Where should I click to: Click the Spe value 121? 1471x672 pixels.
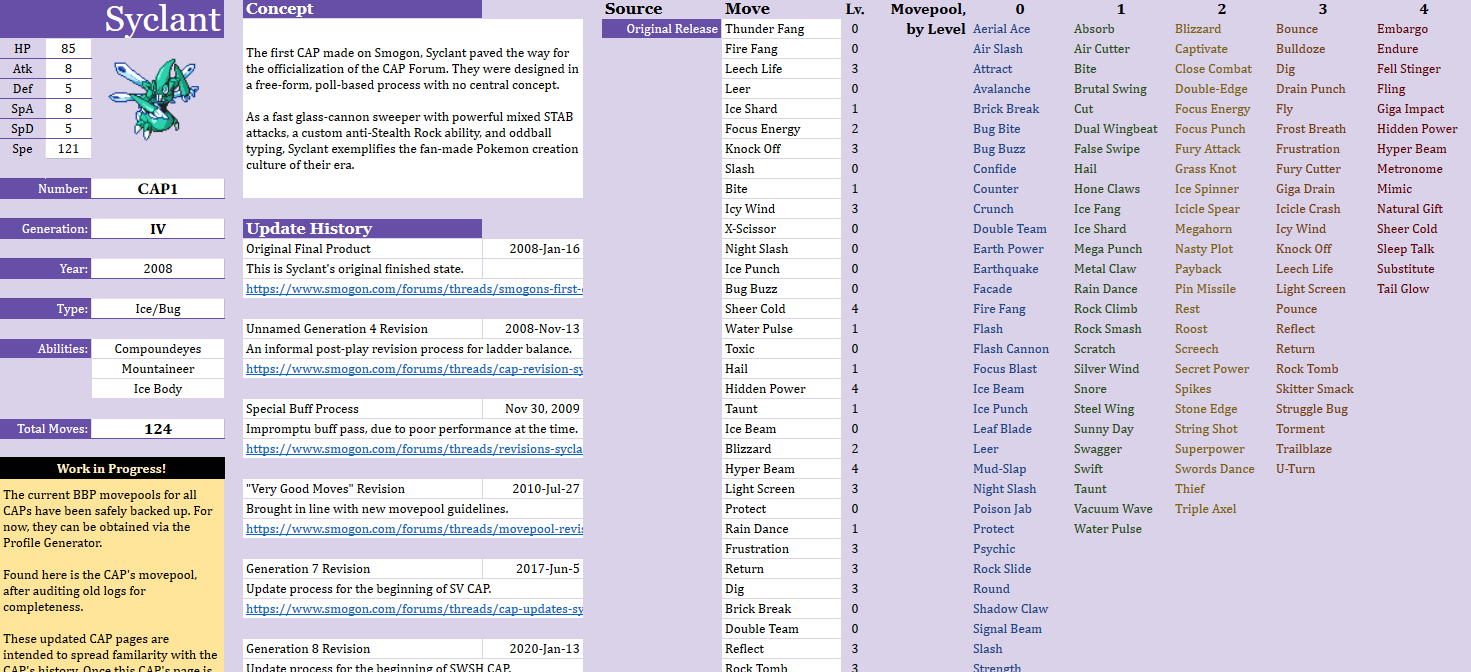point(68,149)
